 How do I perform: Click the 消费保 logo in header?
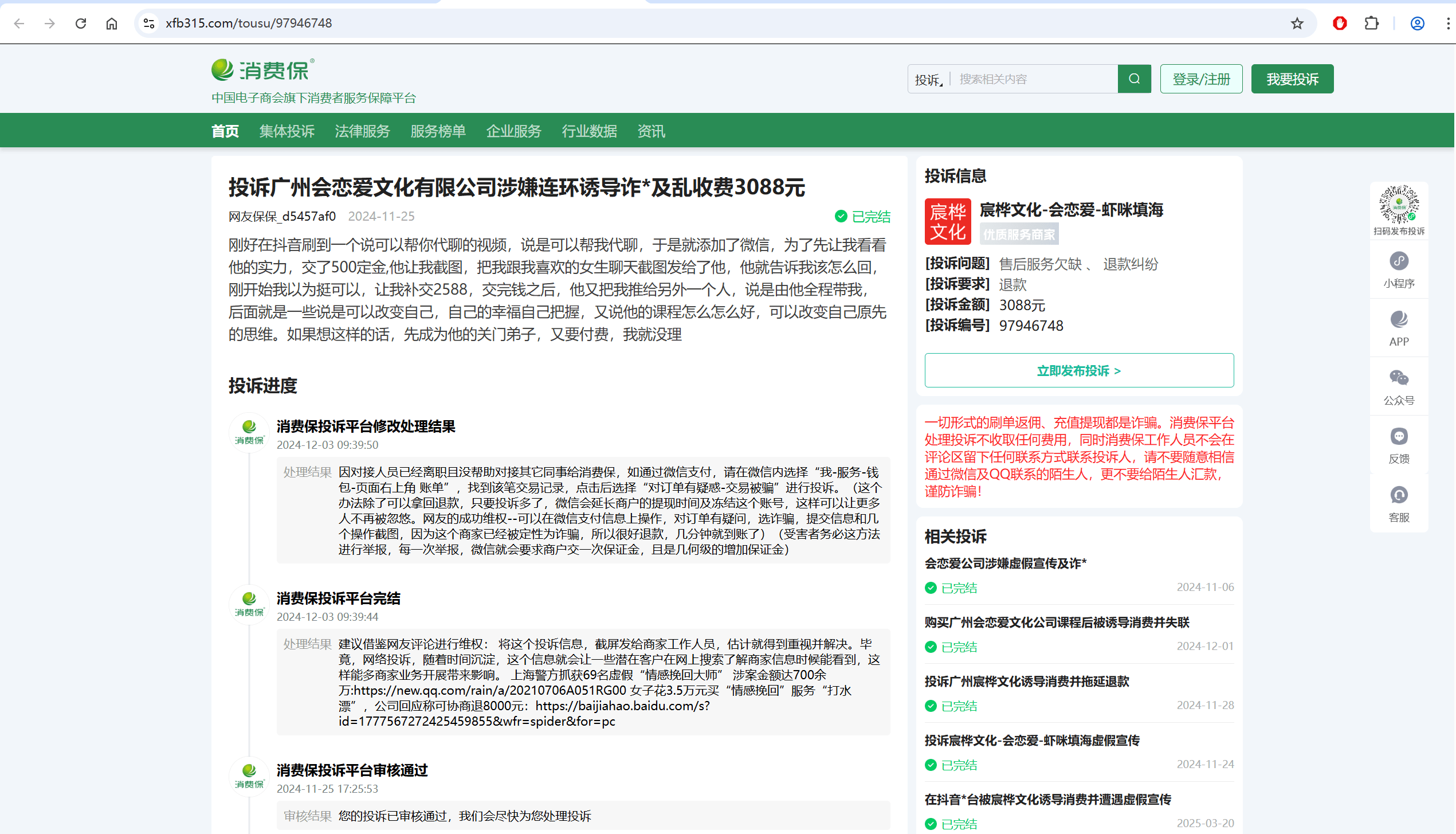coord(263,70)
